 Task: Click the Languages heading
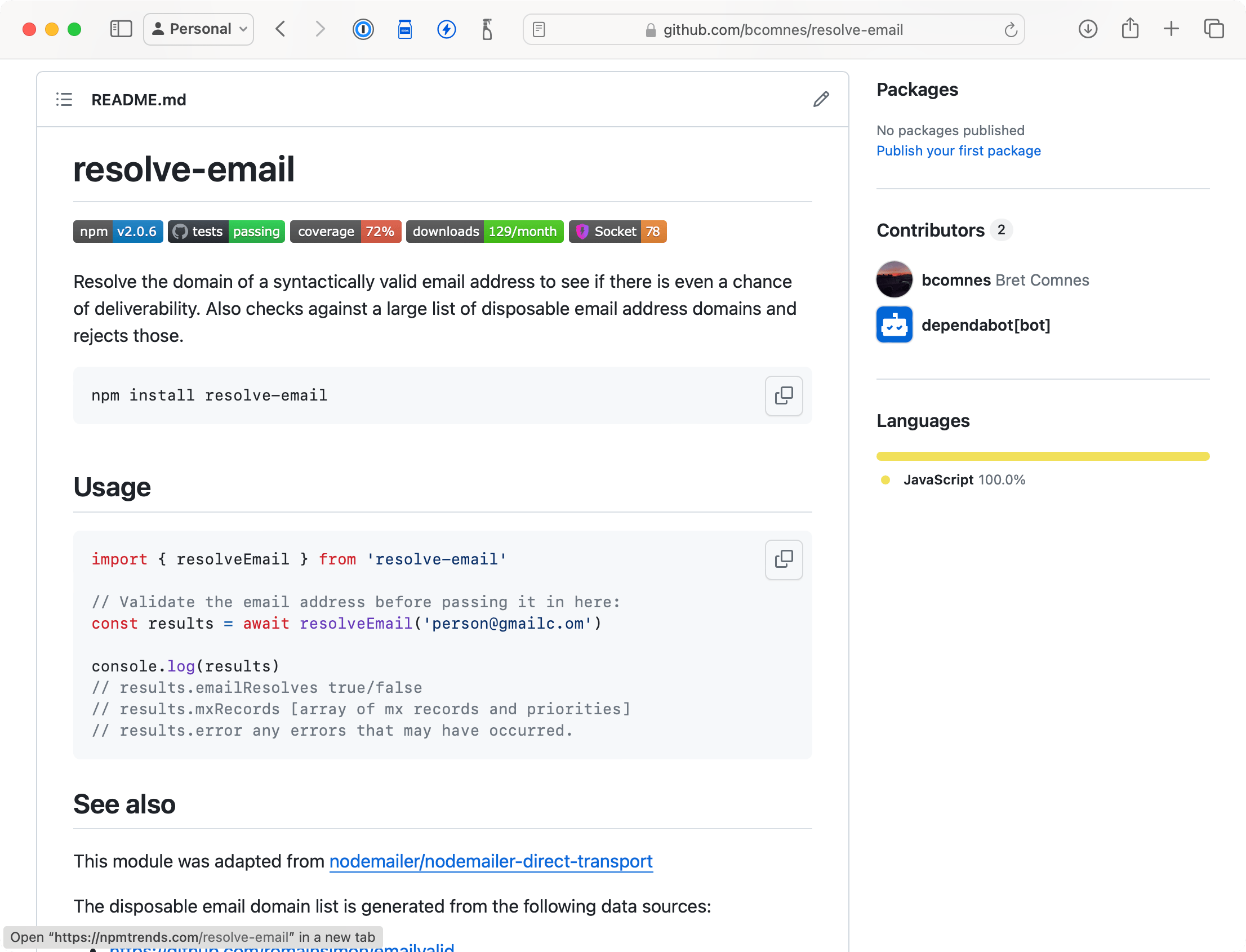point(923,420)
